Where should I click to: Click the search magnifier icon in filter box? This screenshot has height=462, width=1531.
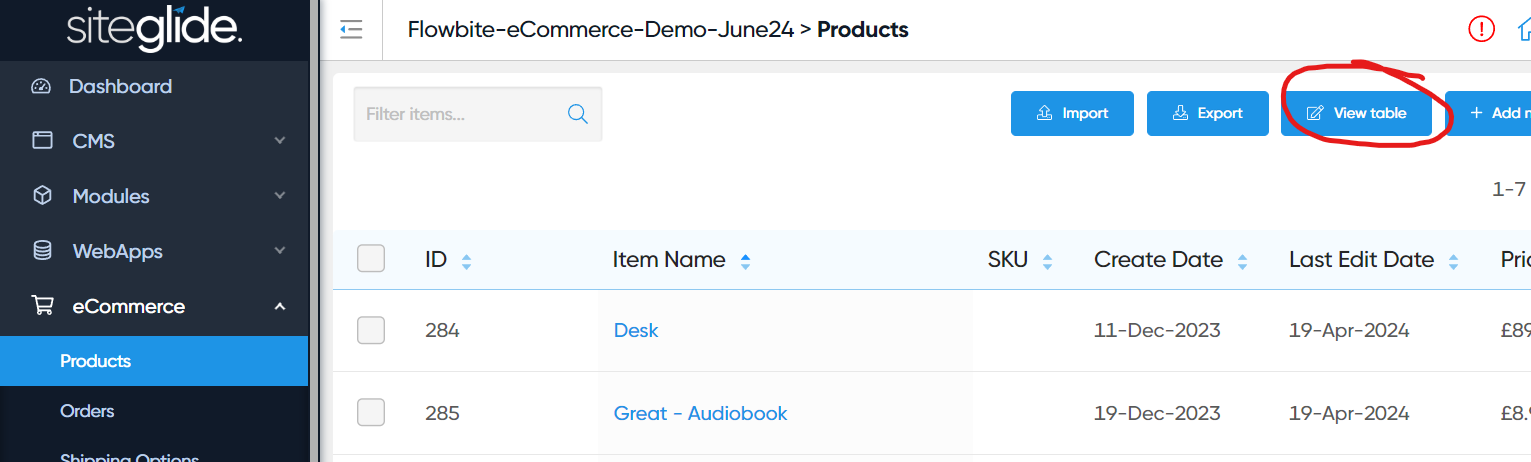point(578,114)
